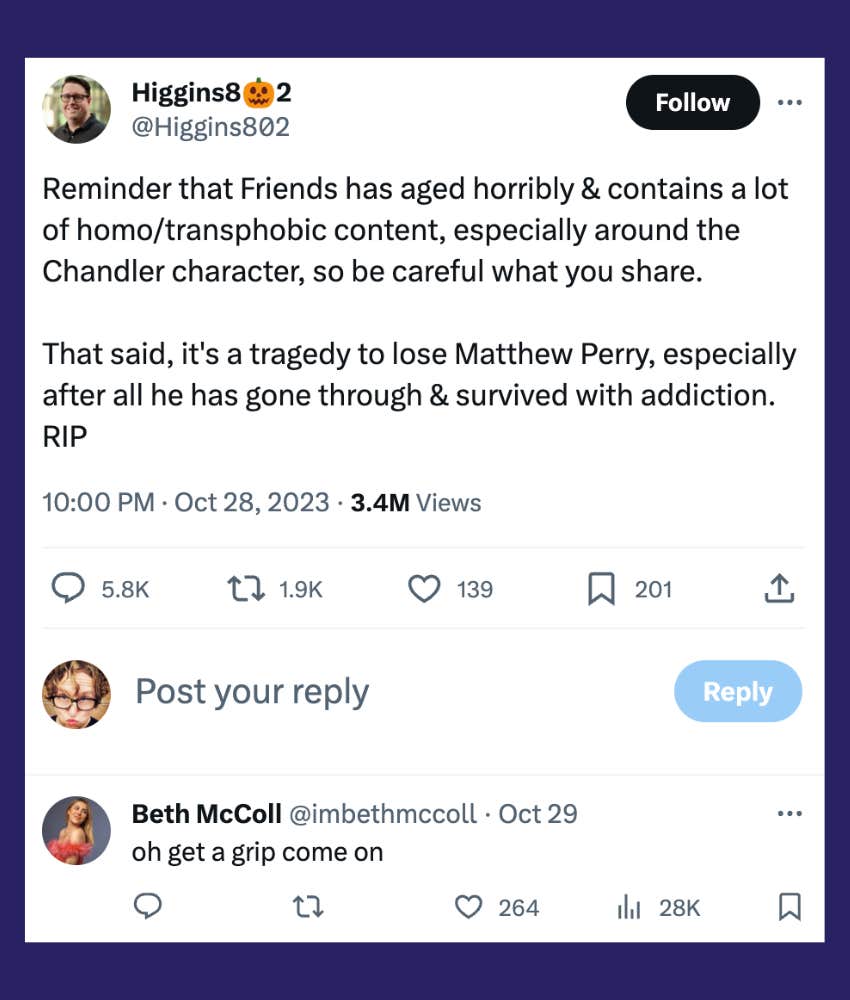Click the Post your reply field
Viewport: 850px width, 1000px height.
(254, 691)
